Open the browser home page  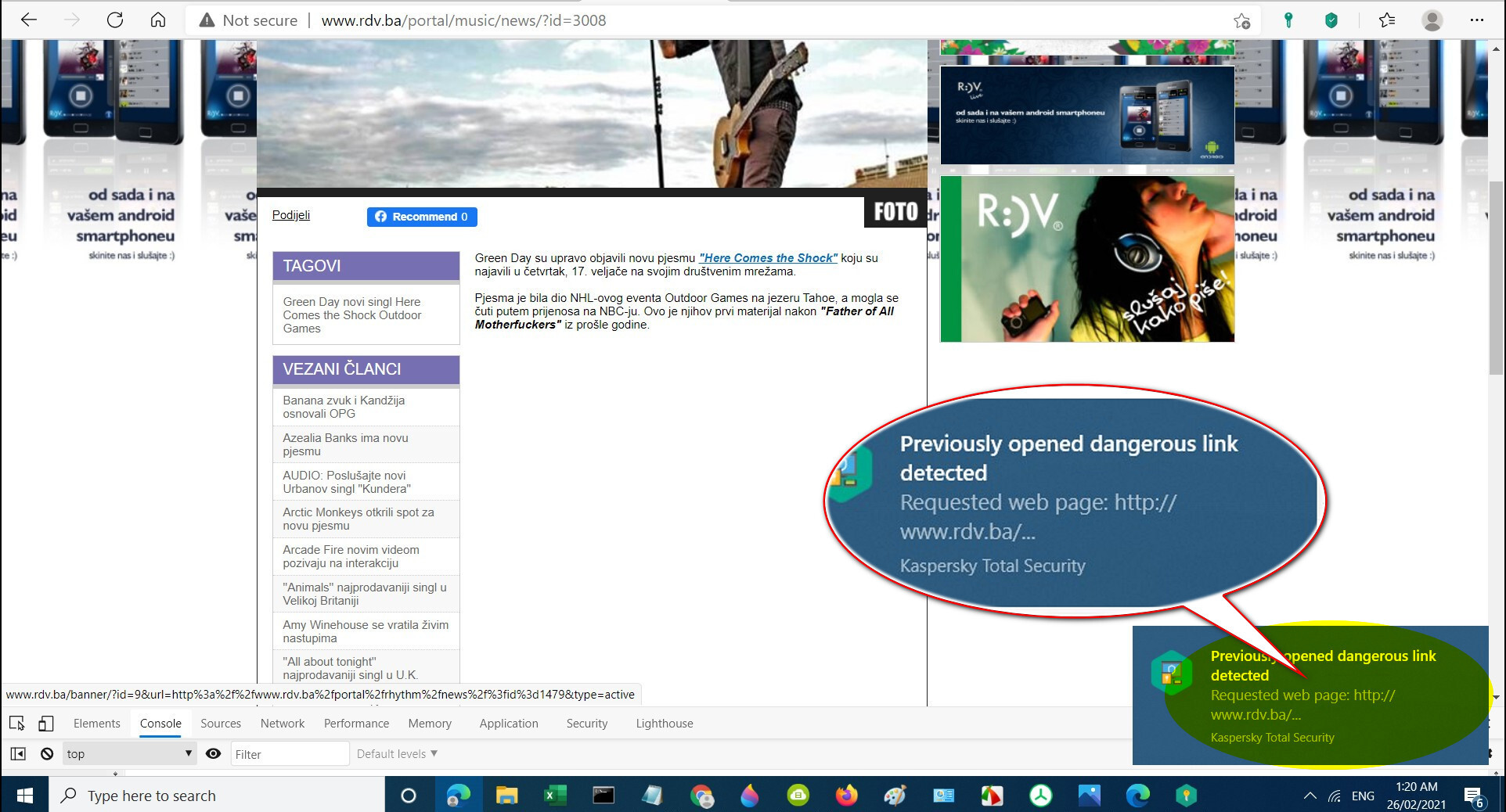(158, 20)
